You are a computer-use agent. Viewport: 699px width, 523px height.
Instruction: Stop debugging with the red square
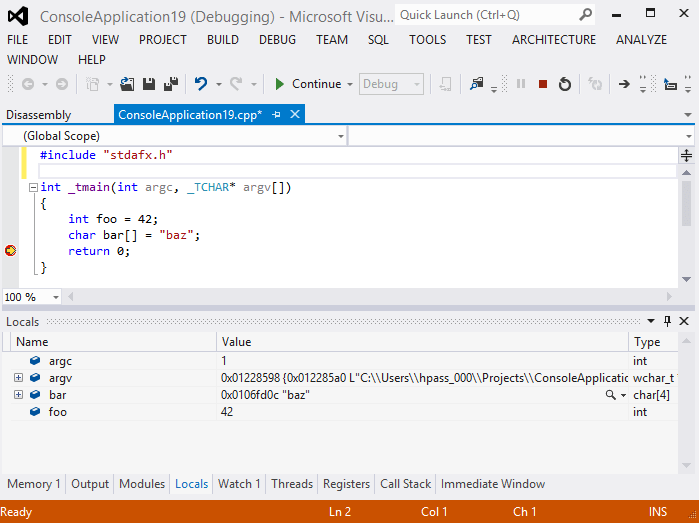pos(543,84)
